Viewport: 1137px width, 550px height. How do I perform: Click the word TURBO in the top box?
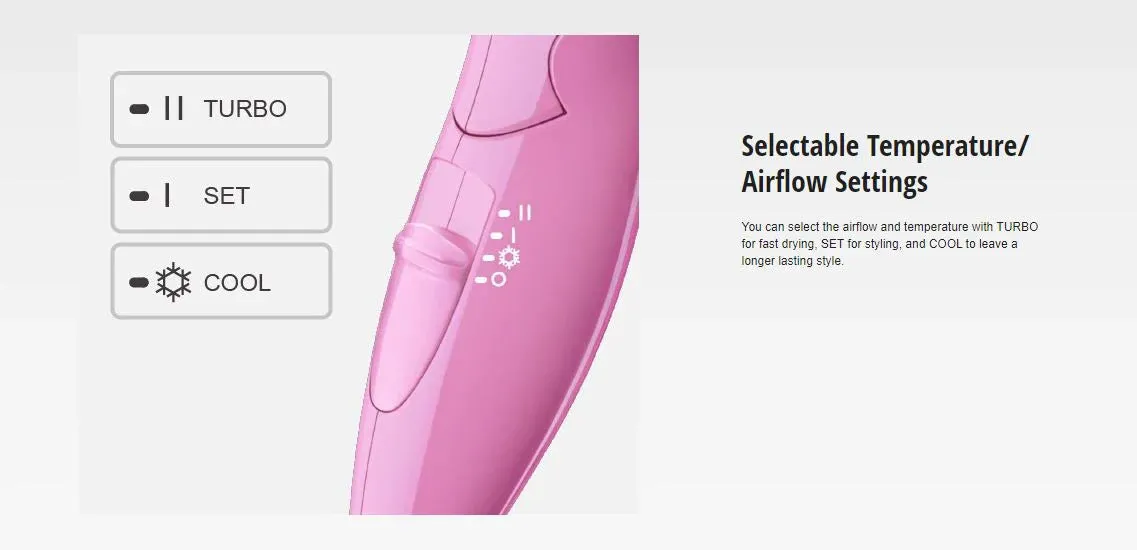click(x=245, y=109)
